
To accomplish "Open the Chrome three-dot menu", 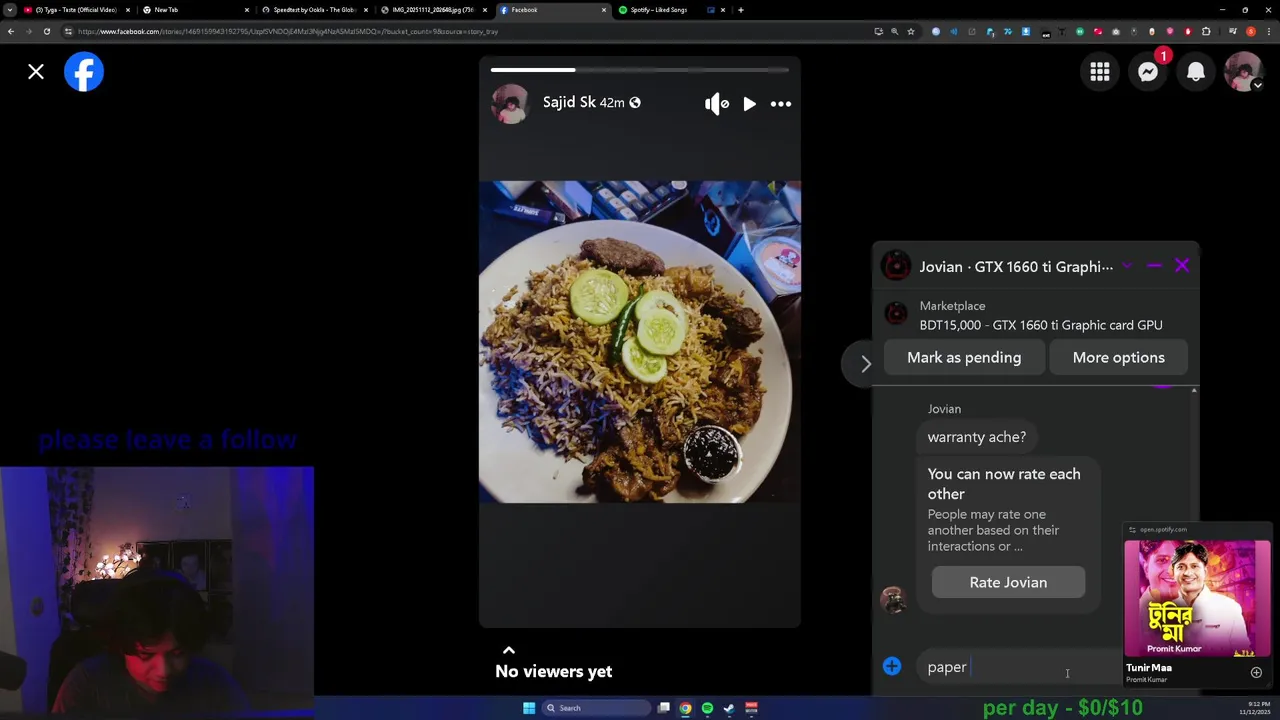I will (x=1268, y=31).
